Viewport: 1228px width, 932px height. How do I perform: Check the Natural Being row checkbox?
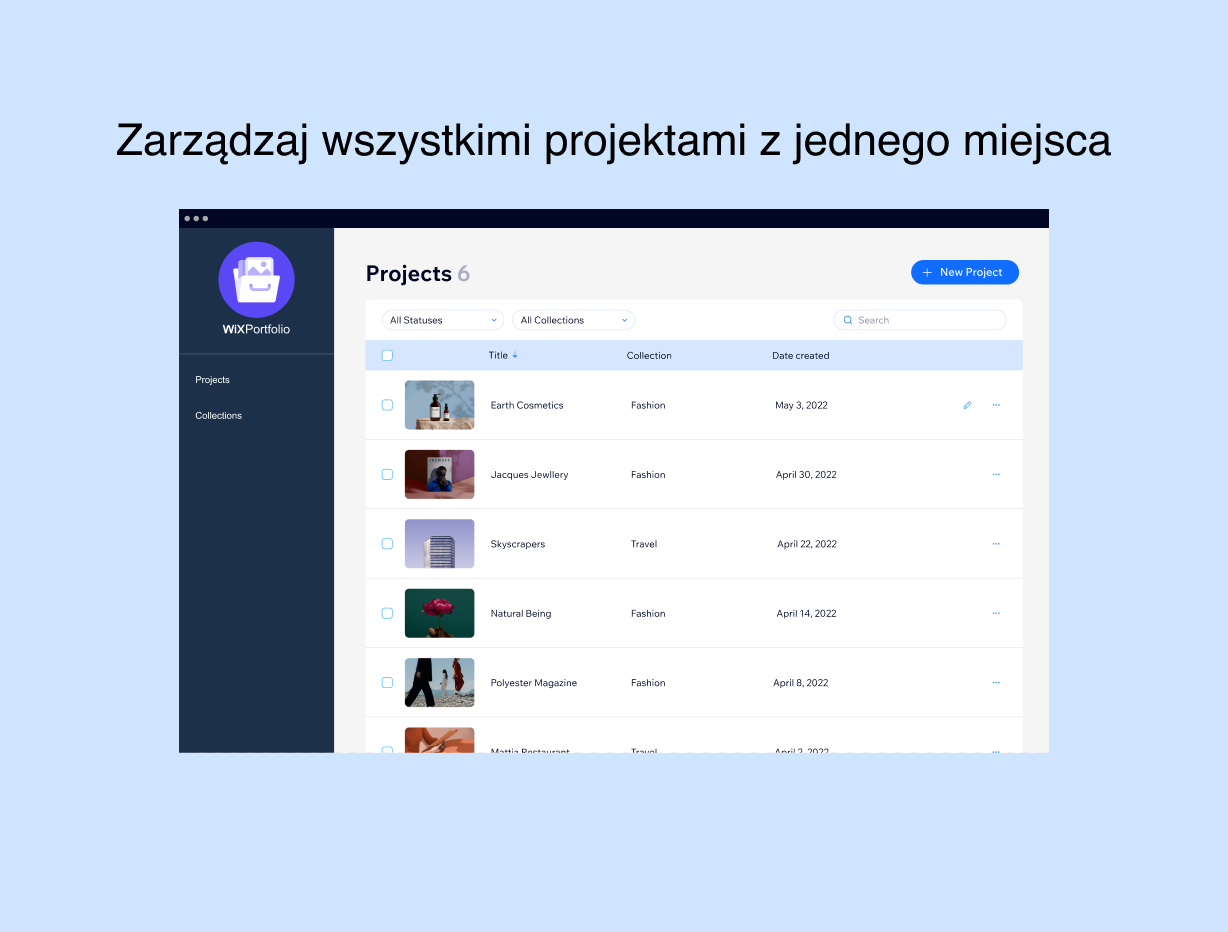387,613
